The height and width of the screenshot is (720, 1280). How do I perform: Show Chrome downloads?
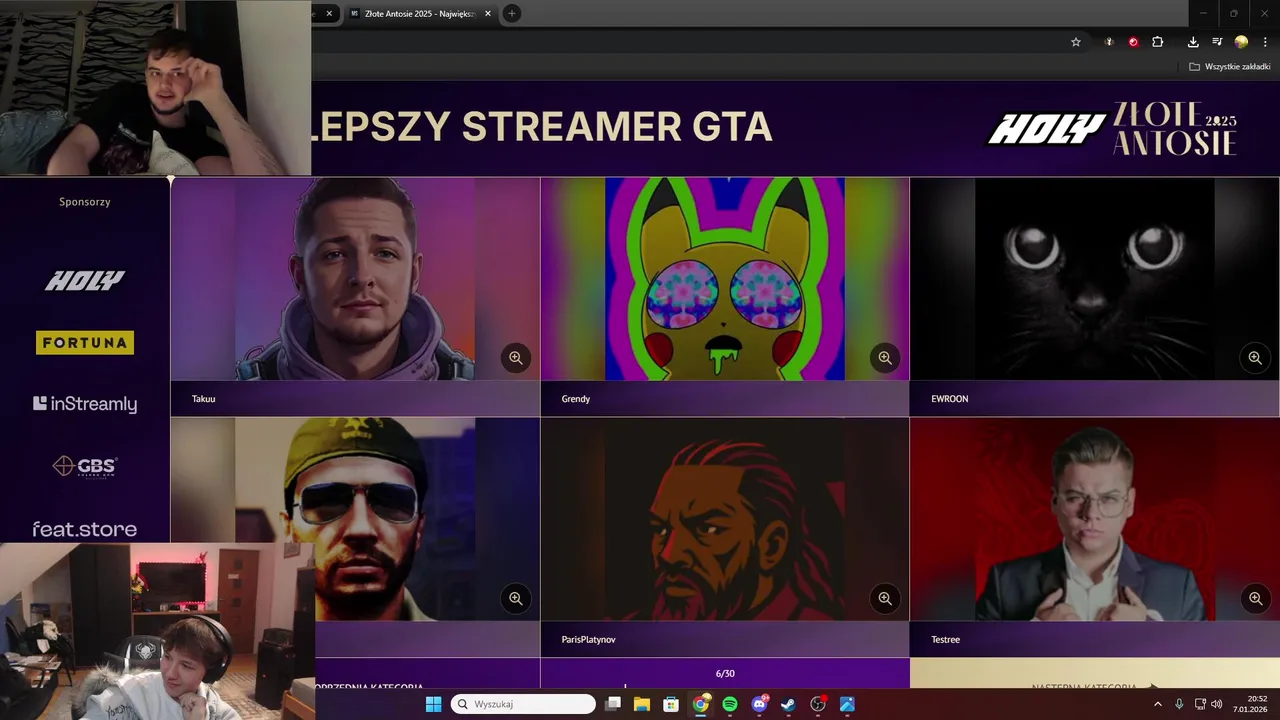(x=1193, y=42)
